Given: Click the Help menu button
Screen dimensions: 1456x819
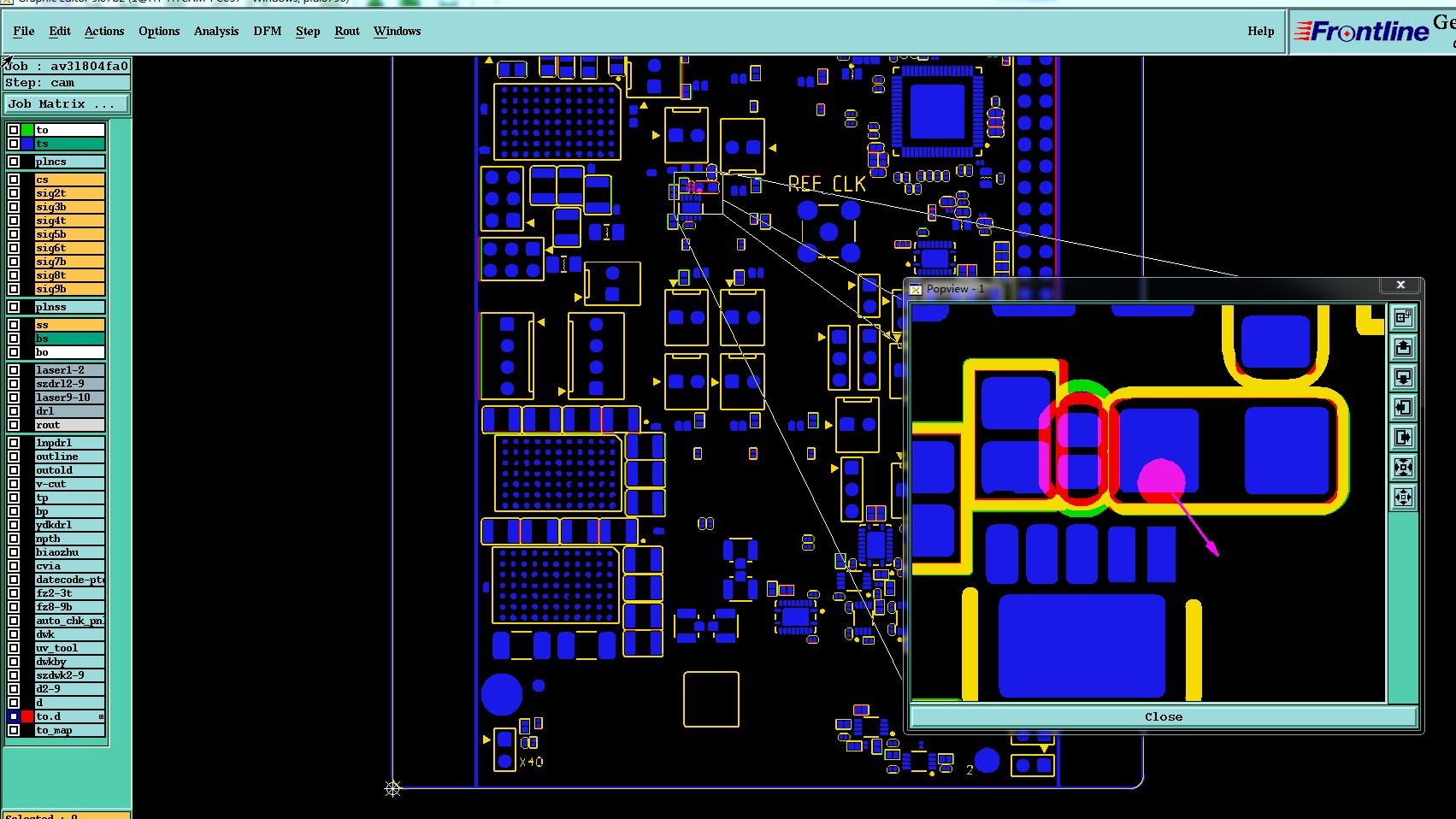Looking at the screenshot, I should (1260, 31).
